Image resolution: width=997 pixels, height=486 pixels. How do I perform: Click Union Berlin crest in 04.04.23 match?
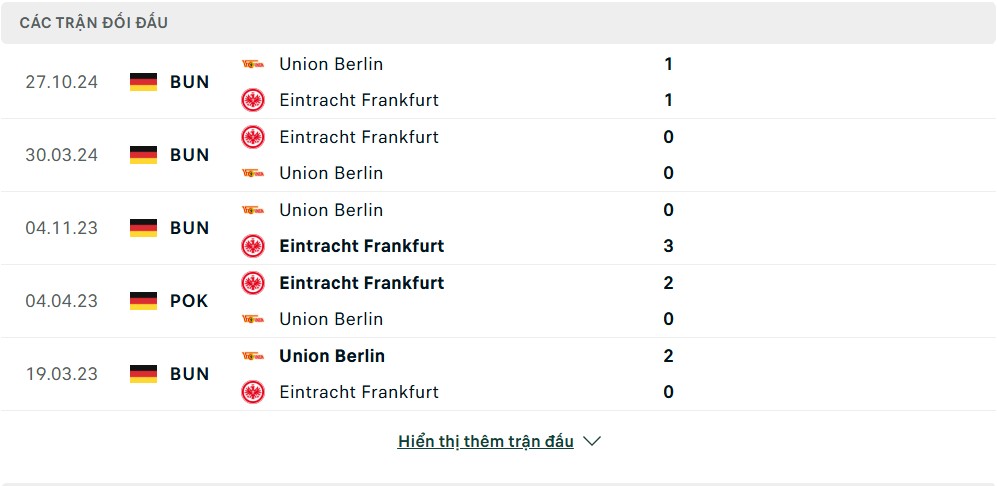253,319
